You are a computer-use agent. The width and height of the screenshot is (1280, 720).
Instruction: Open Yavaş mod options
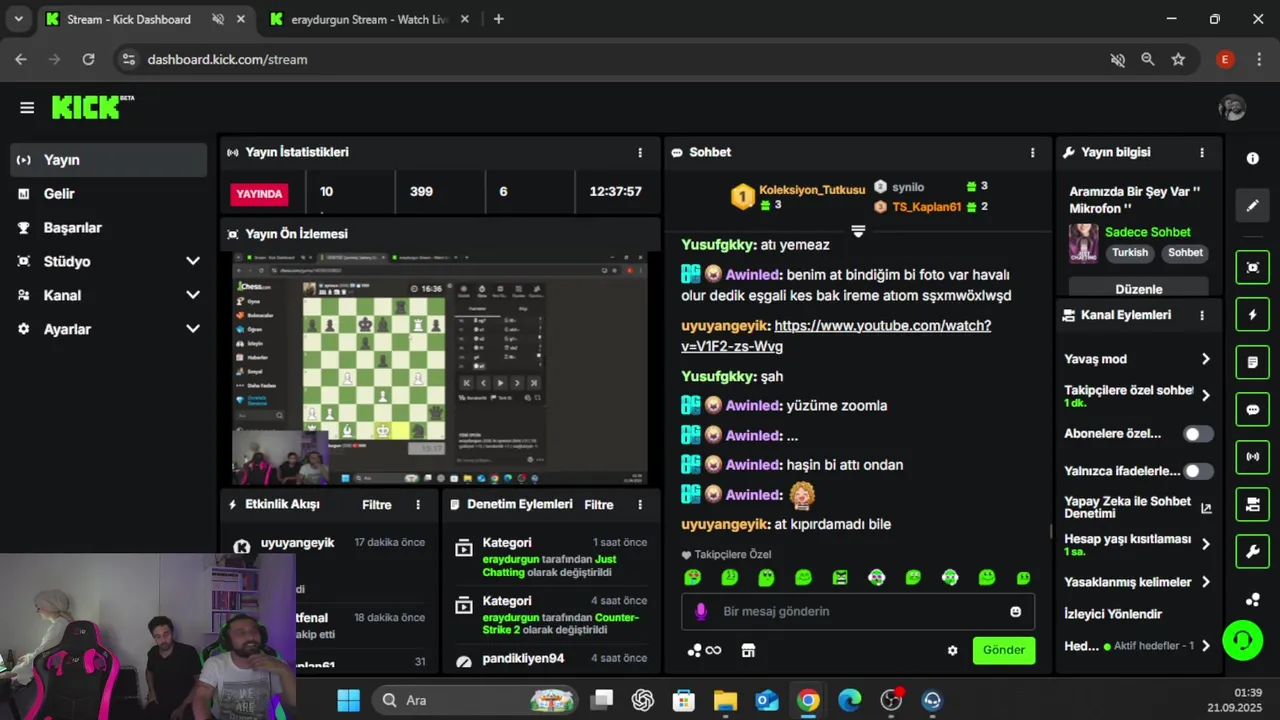(x=1138, y=359)
